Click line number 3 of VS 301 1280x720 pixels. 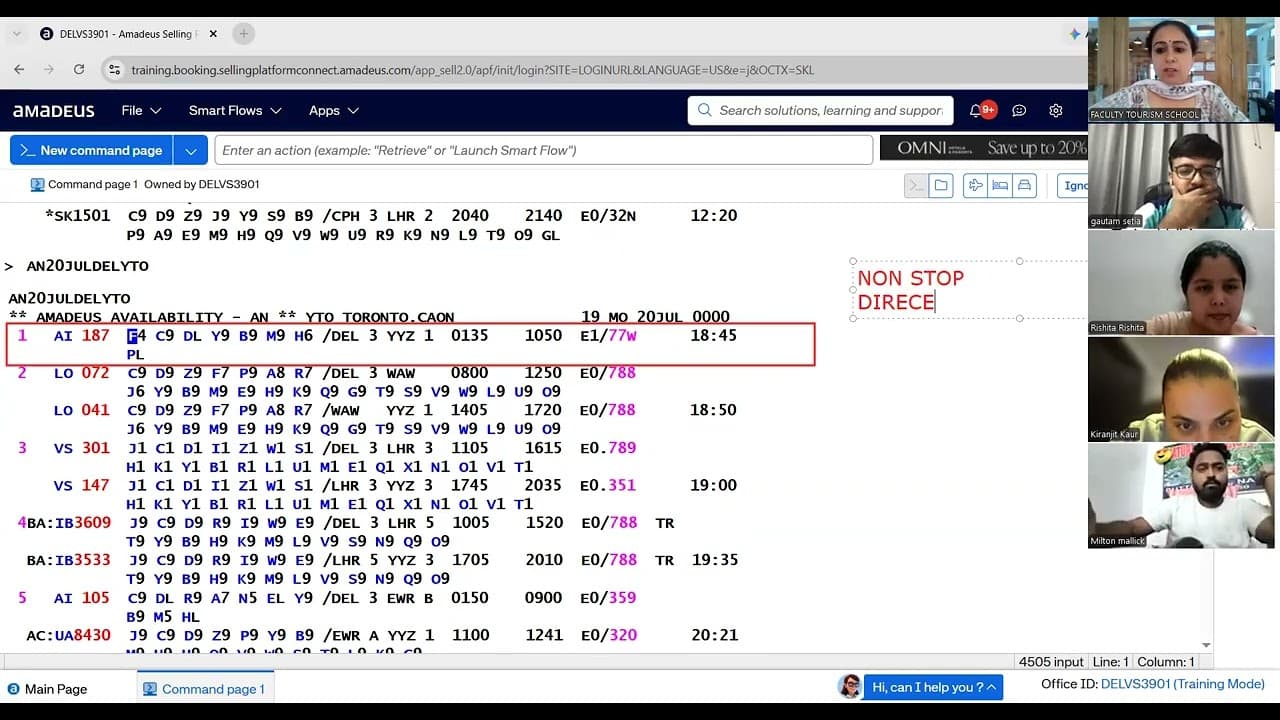click(x=22, y=448)
